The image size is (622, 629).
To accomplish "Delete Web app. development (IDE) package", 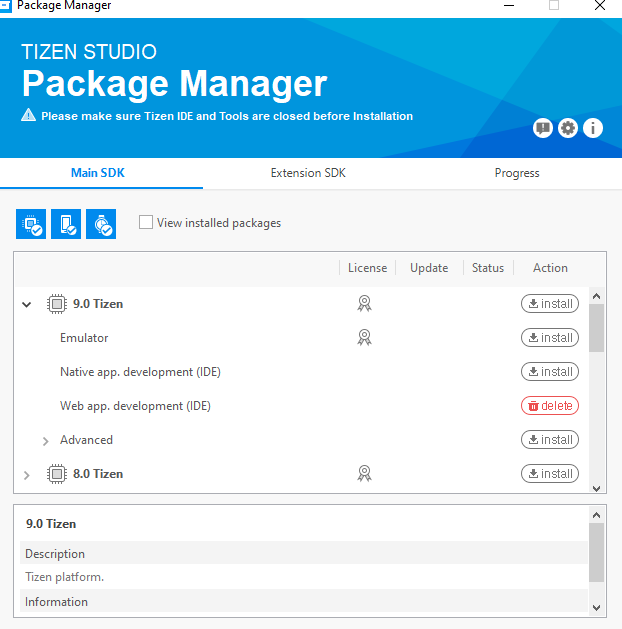I will click(549, 406).
